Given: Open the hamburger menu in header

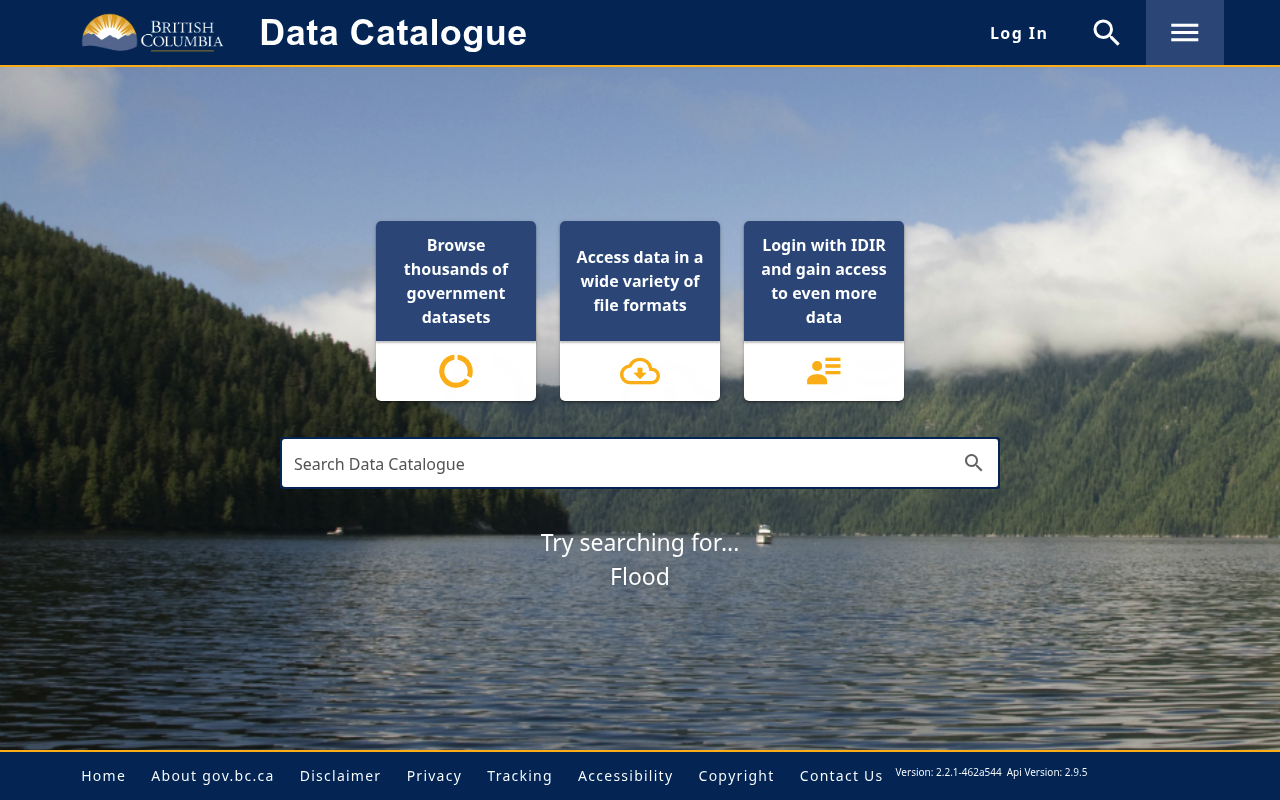Looking at the screenshot, I should pos(1185,33).
